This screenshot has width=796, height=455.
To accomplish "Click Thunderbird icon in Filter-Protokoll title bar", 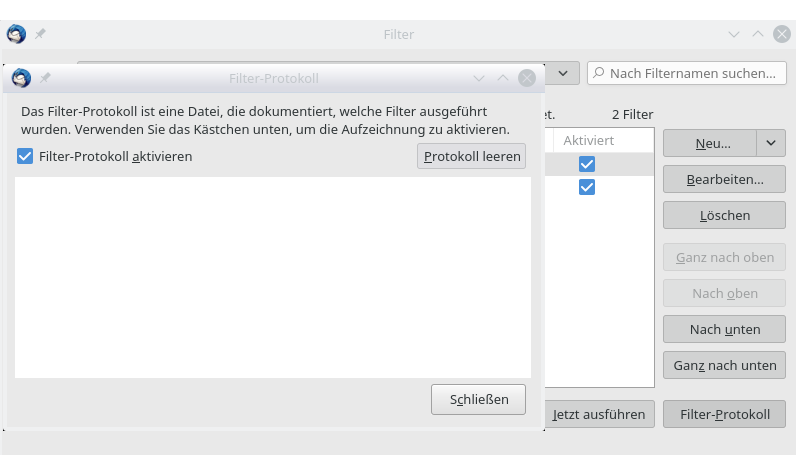I will coord(20,78).
